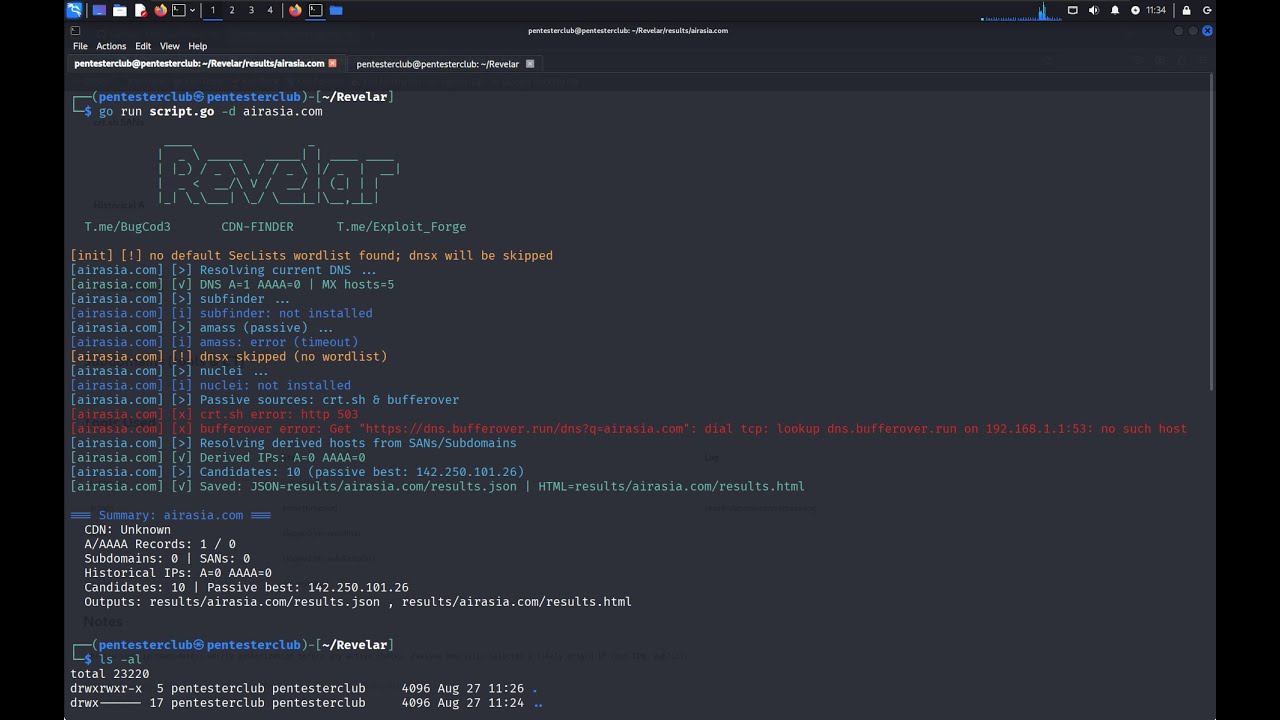The width and height of the screenshot is (1280, 720).
Task: Click the 11:34 clock in panel
Action: tap(1156, 10)
